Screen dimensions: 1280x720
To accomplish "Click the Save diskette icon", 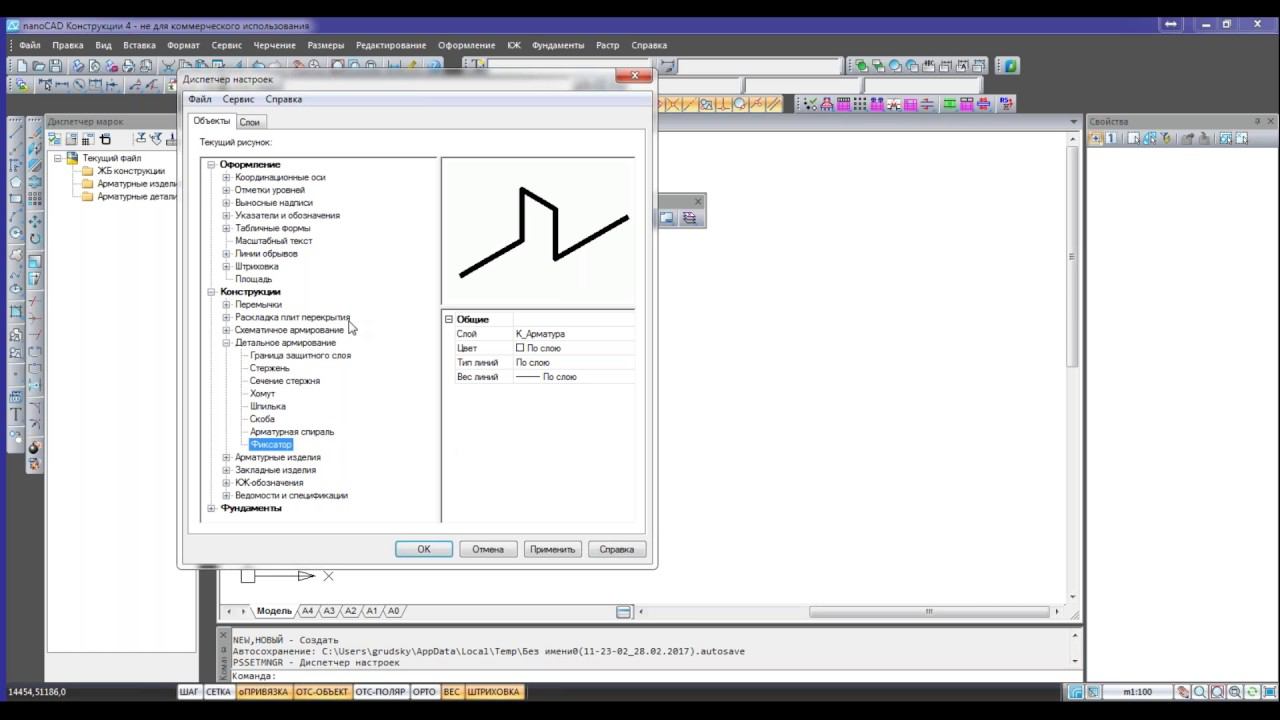I will (x=56, y=66).
